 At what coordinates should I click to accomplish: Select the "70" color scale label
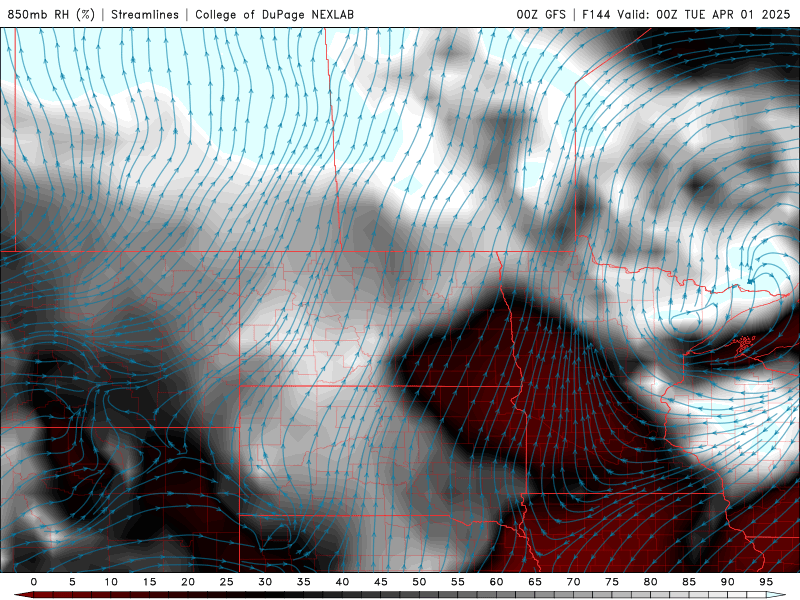click(x=573, y=582)
